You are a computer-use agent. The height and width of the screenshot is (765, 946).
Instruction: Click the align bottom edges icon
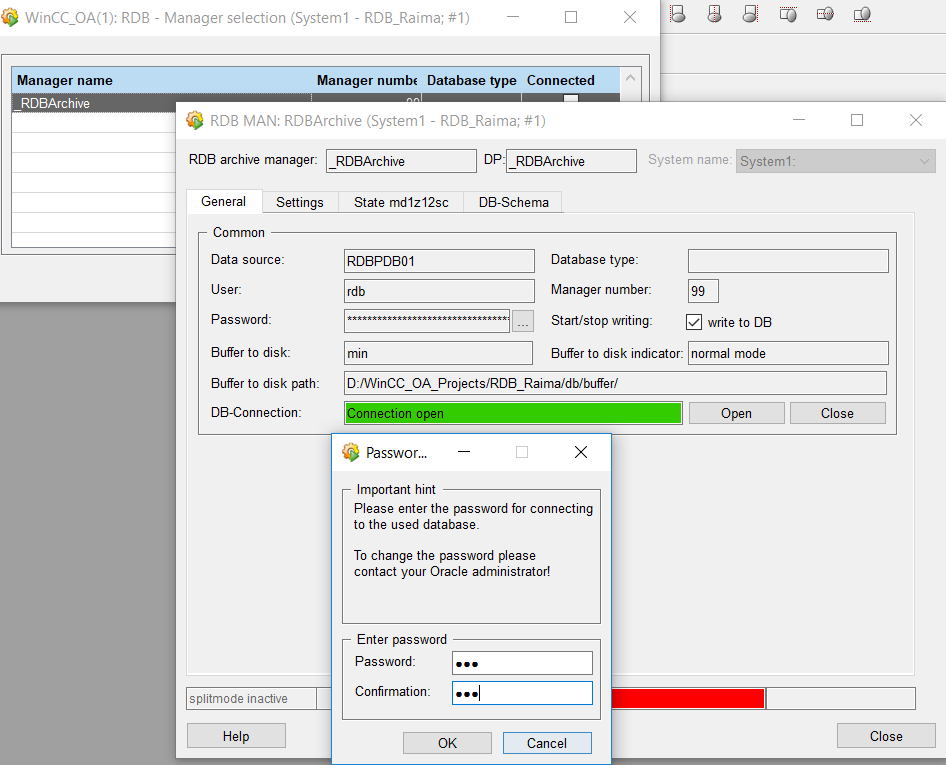pos(862,14)
